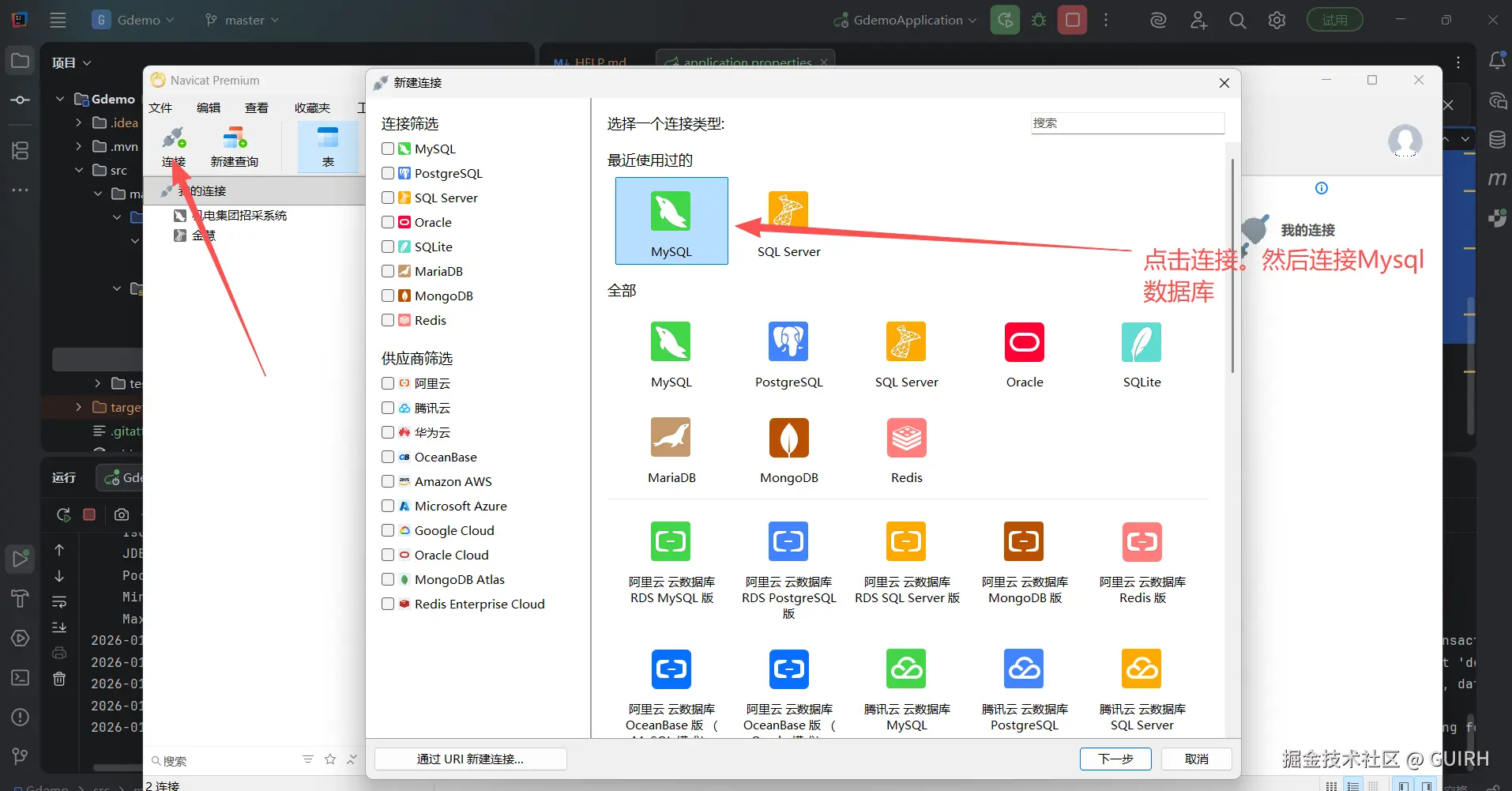Image resolution: width=1512 pixels, height=791 pixels.
Task: Open IntelliJ database tool window icon
Action: (1497, 140)
